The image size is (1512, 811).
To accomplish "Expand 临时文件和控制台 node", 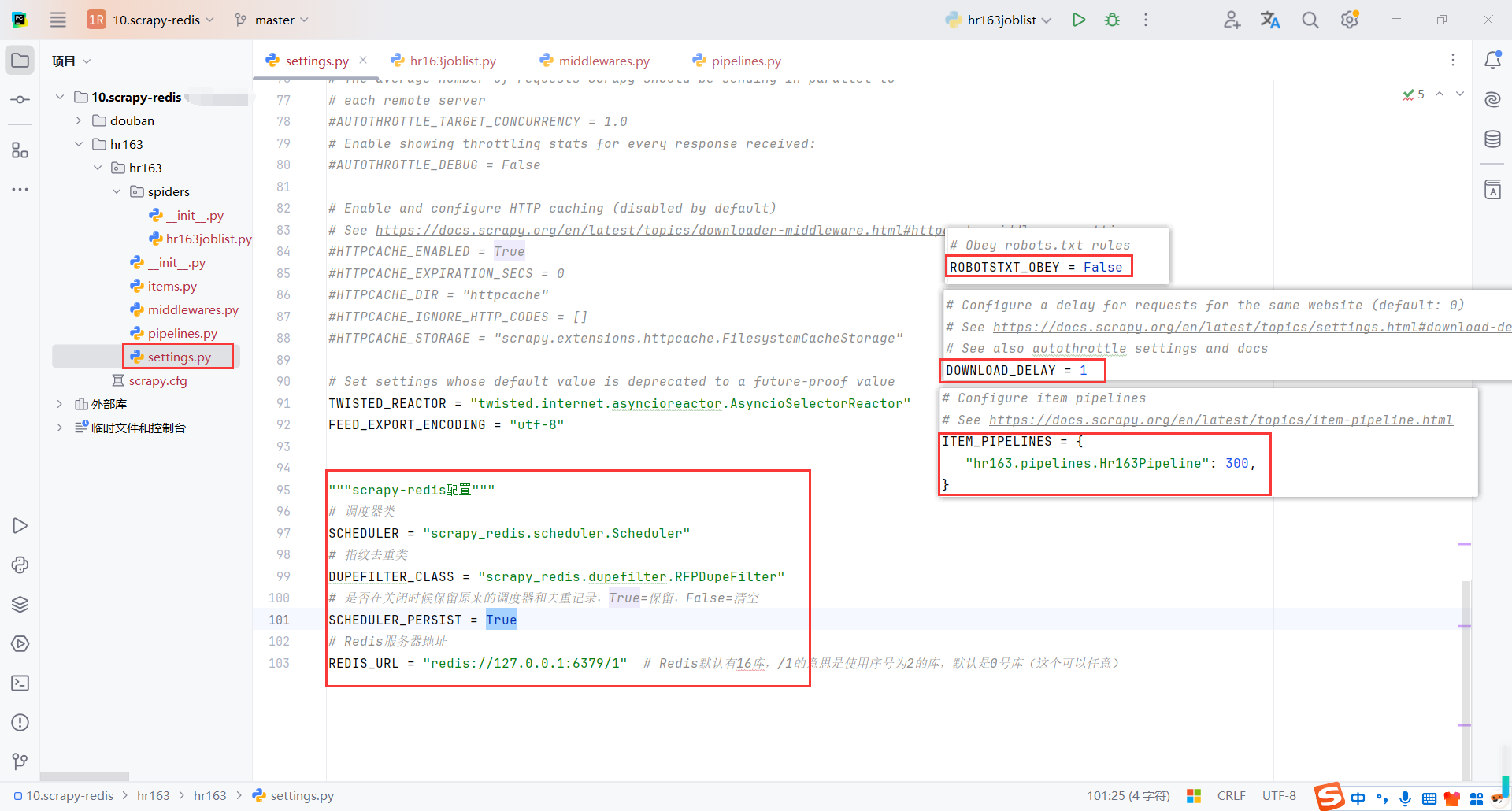I will tap(60, 428).
